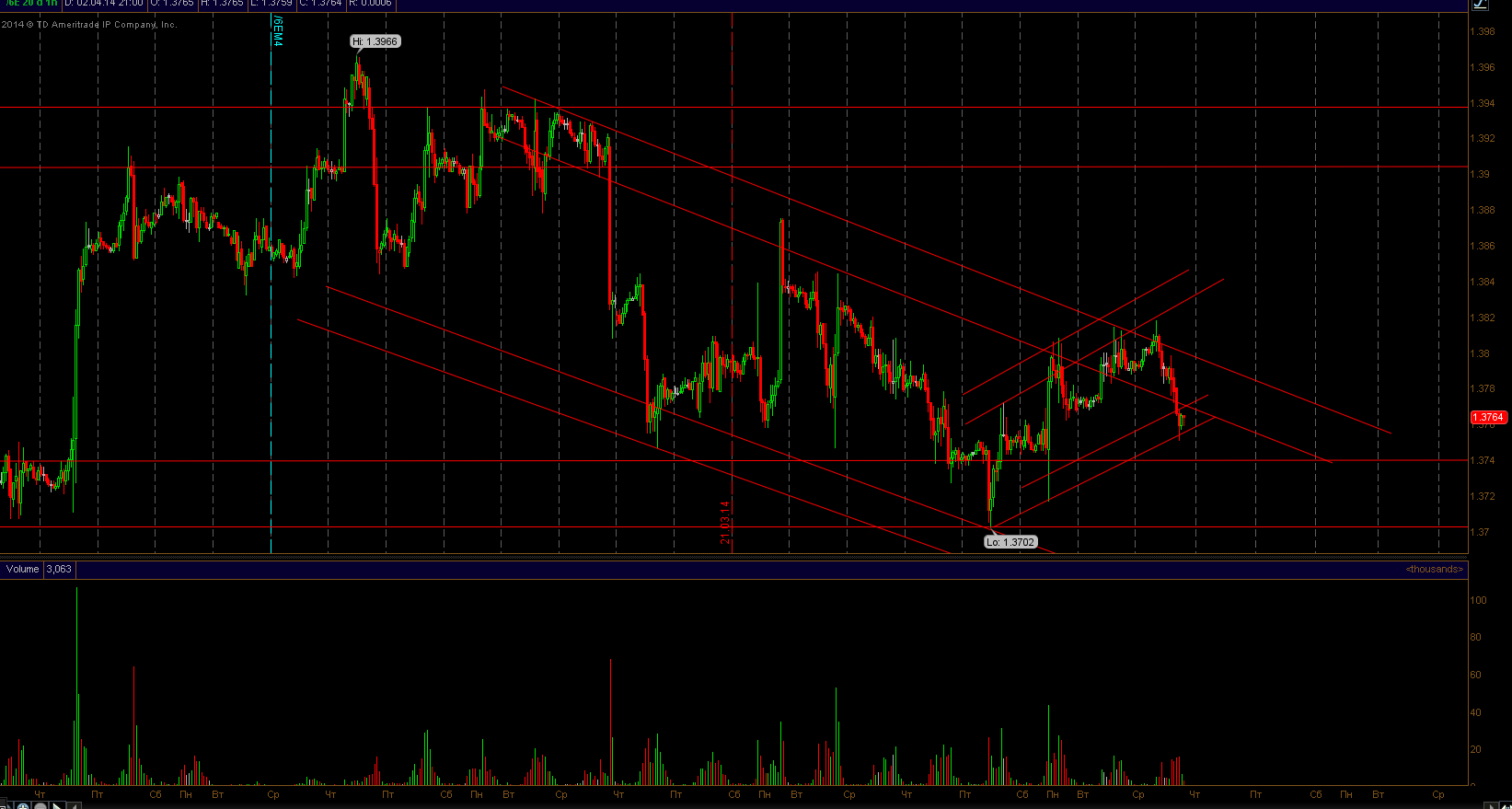Select the horizontal red line at 1.374
The image size is (1512, 809).
pos(733,460)
